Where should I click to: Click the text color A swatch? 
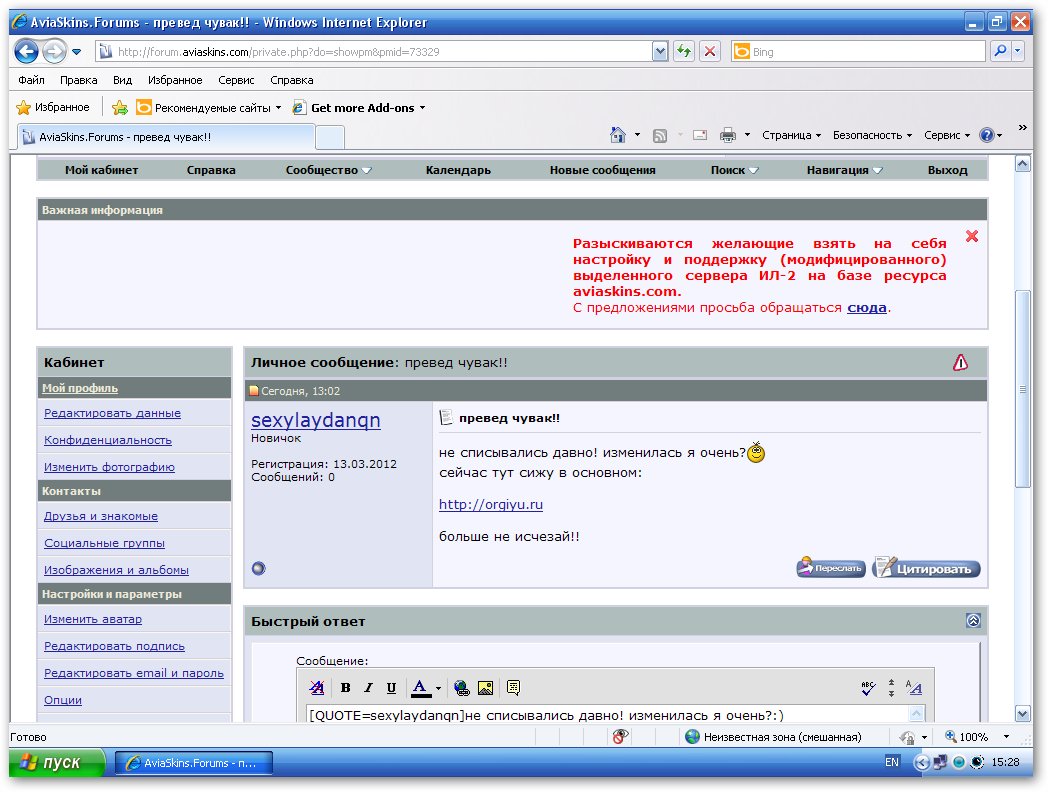tap(420, 687)
